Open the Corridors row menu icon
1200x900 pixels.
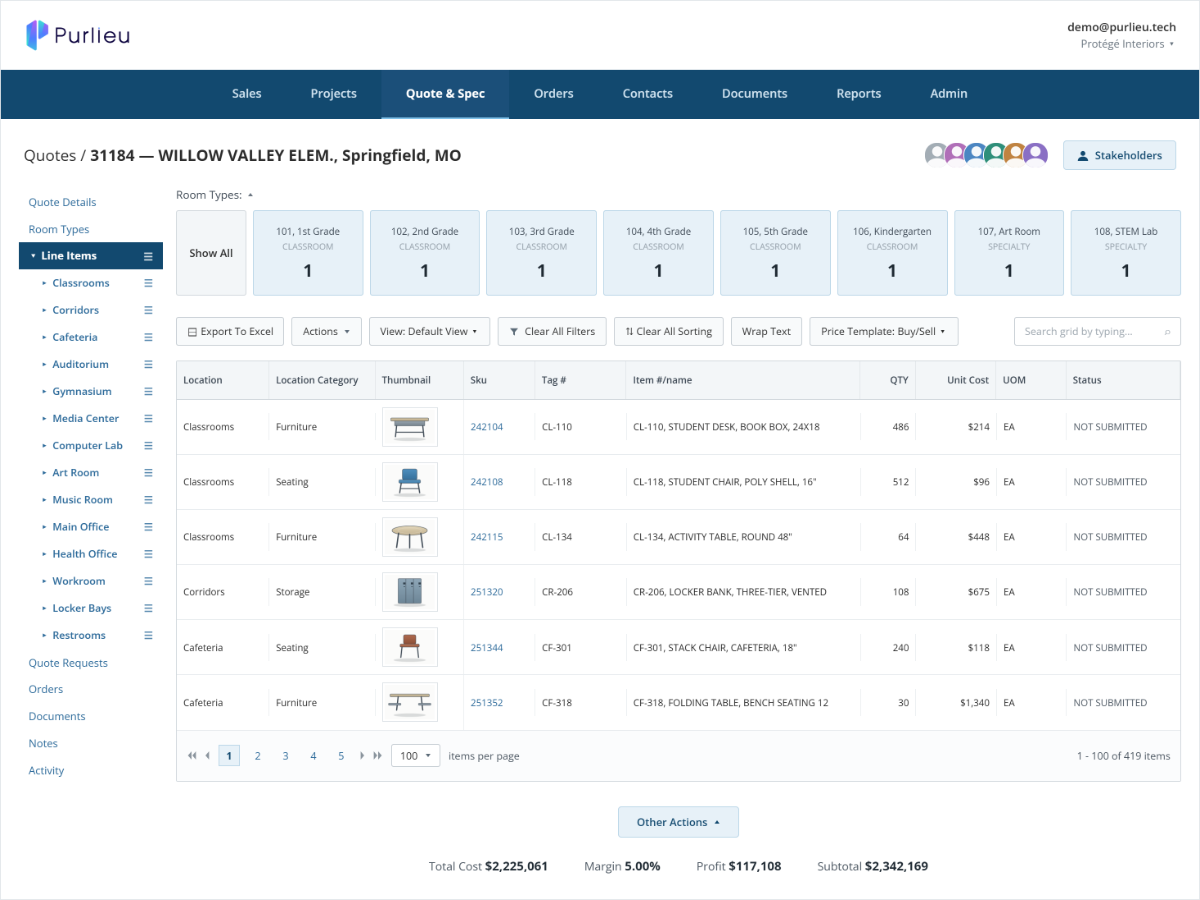[148, 310]
